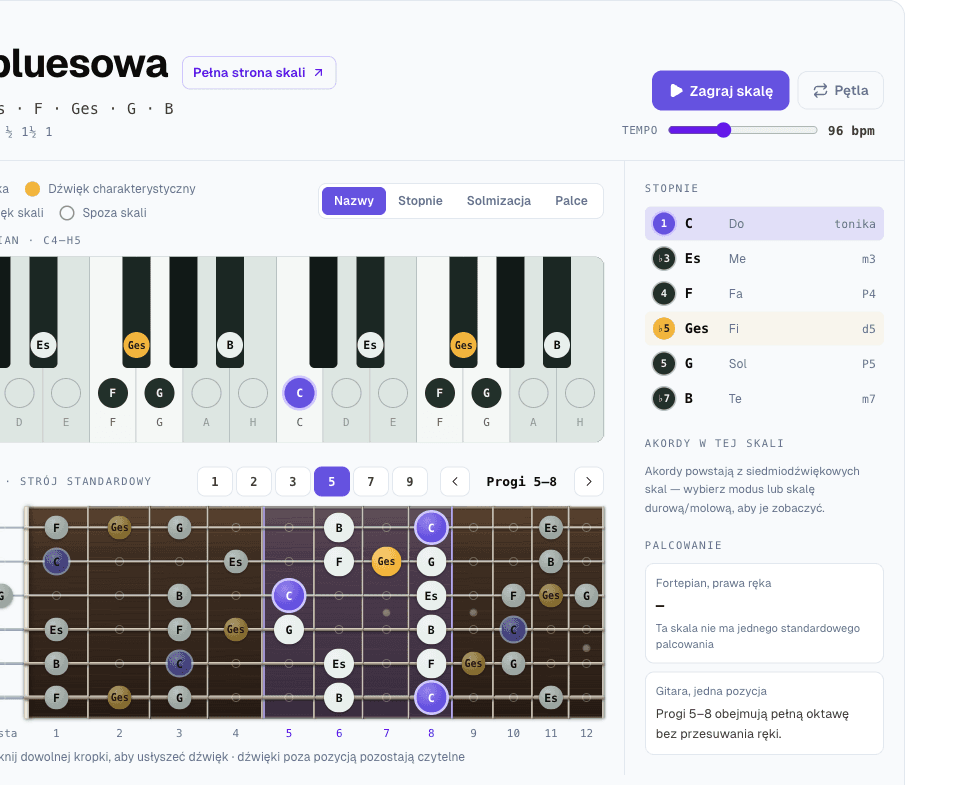Screen dimensions: 976x785
Task: Select fretboard position 2
Action: 253,481
